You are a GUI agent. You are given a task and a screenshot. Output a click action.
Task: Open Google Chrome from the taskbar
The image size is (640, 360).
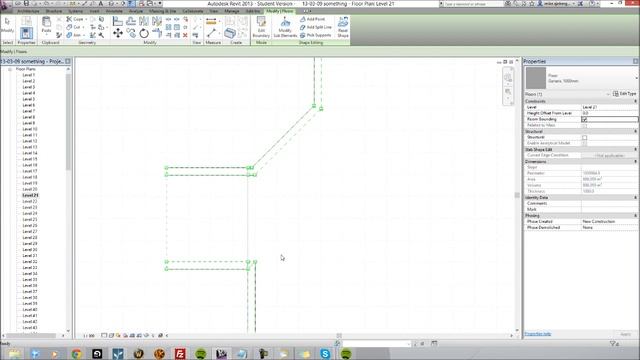(x=76, y=353)
